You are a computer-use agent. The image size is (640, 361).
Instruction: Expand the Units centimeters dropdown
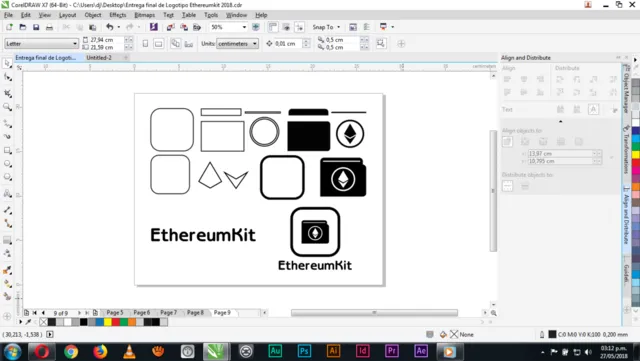point(237,44)
